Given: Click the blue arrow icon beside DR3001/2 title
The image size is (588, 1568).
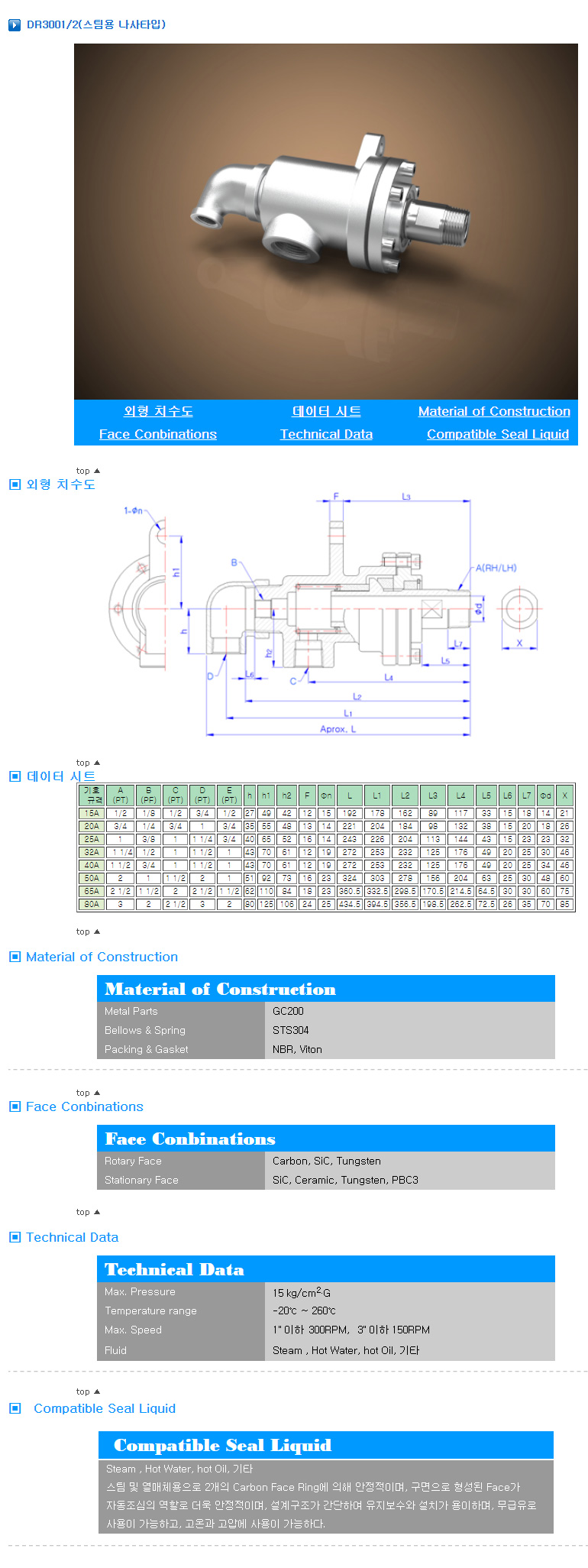Looking at the screenshot, I should pyautogui.click(x=14, y=25).
